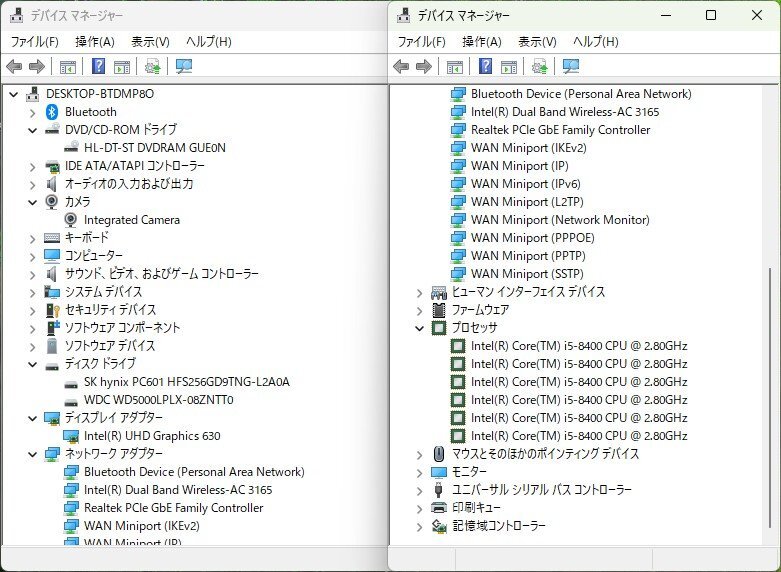Select Bluetooth Device (Personal Area Network) in left window
The height and width of the screenshot is (572, 781).
pyautogui.click(x=194, y=472)
